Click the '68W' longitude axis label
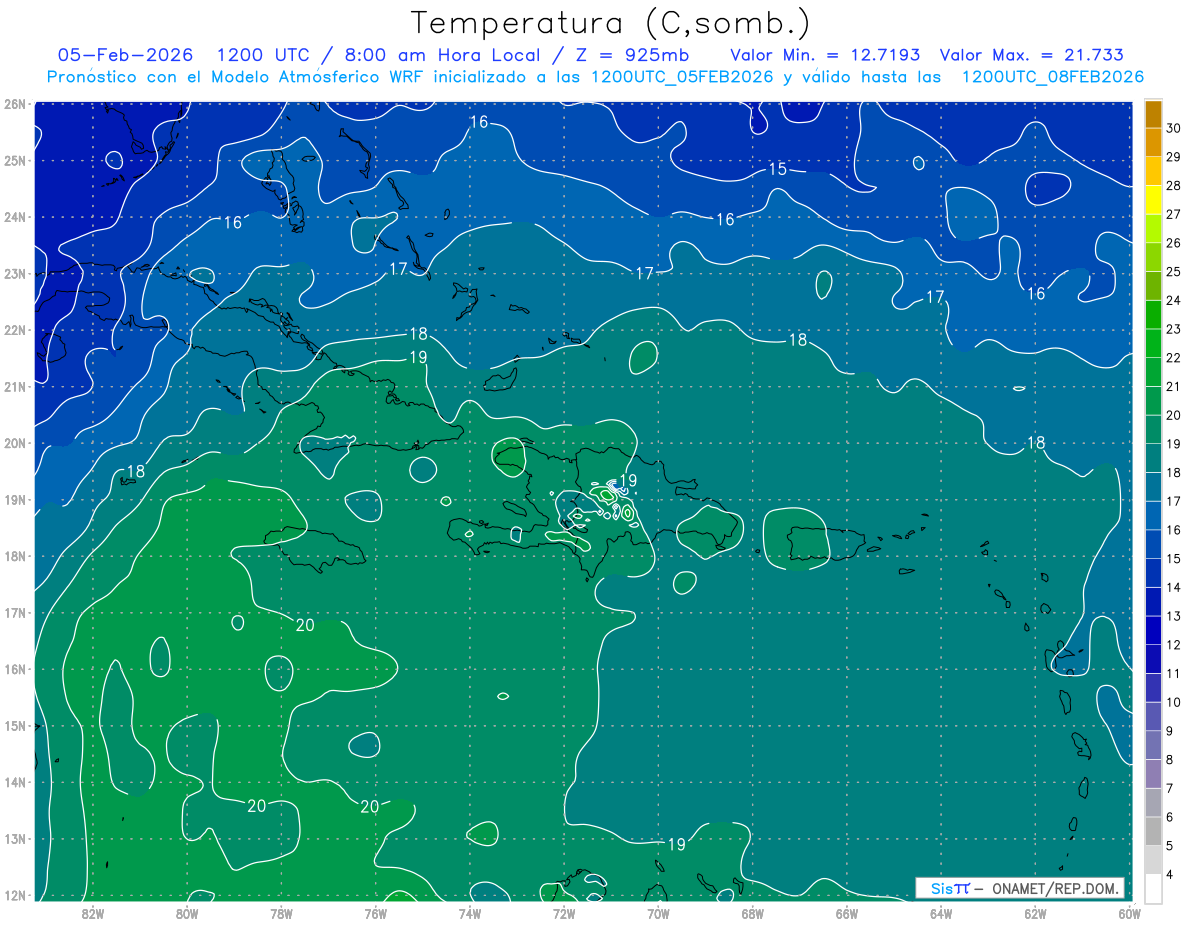This screenshot has width=1200, height=927. 752,913
